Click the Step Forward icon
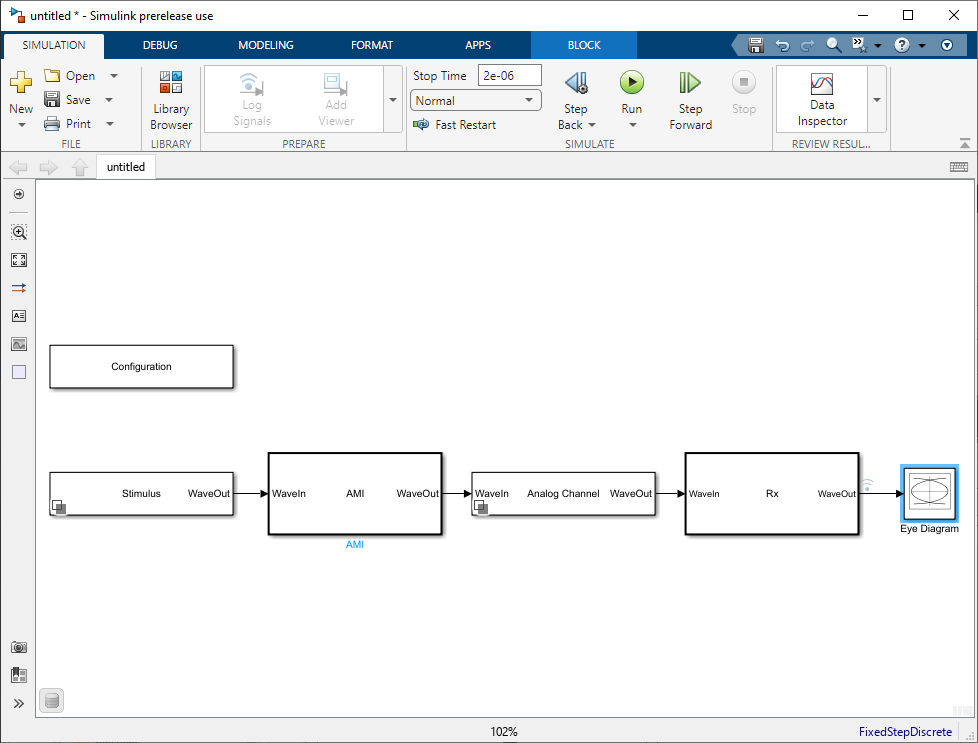 pyautogui.click(x=690, y=82)
